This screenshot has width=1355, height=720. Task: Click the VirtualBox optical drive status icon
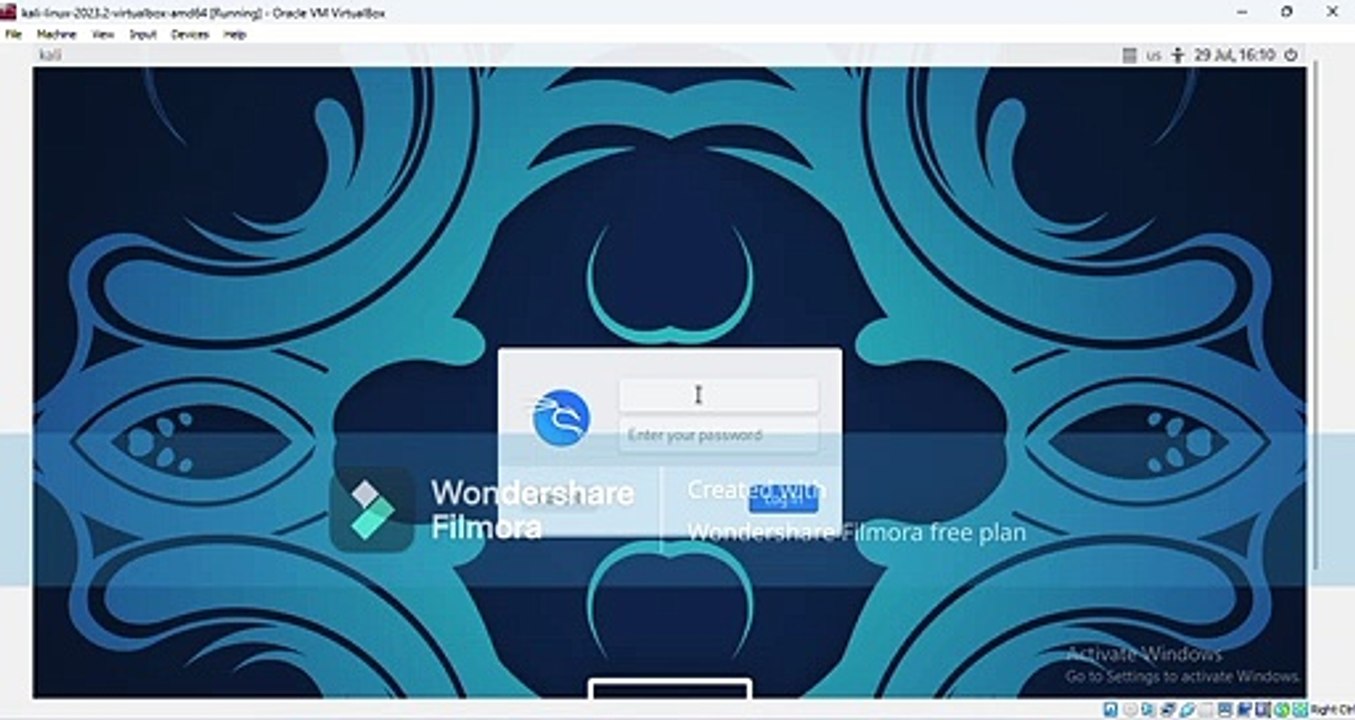pyautogui.click(x=1129, y=709)
